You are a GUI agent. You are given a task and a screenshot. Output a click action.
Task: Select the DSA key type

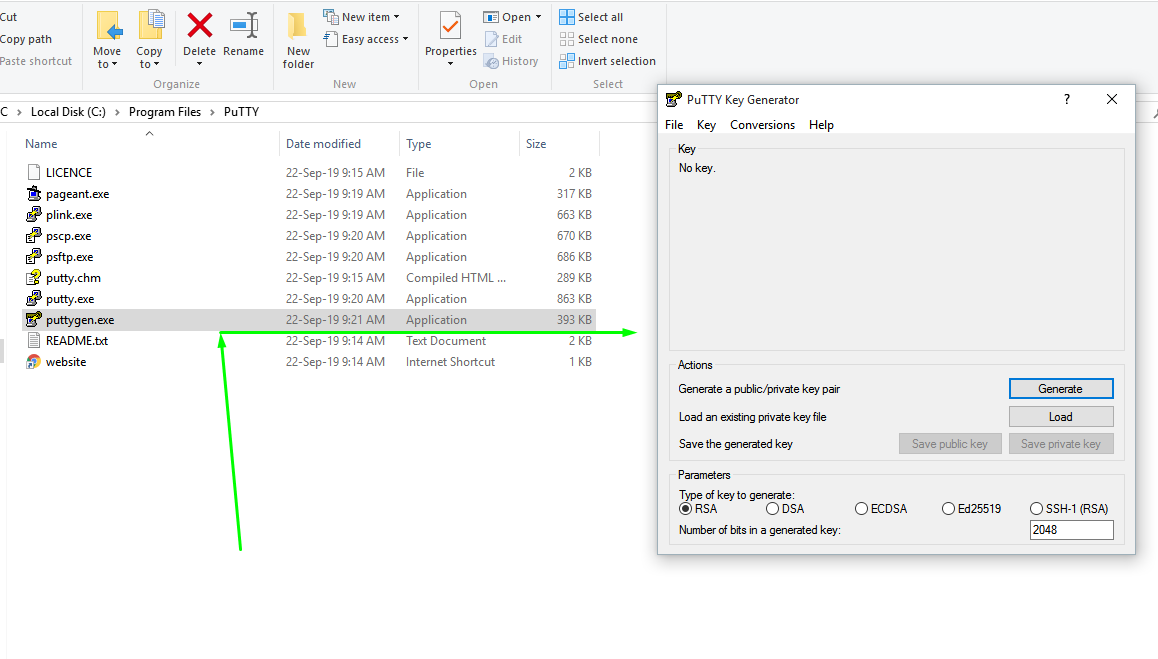pos(772,509)
